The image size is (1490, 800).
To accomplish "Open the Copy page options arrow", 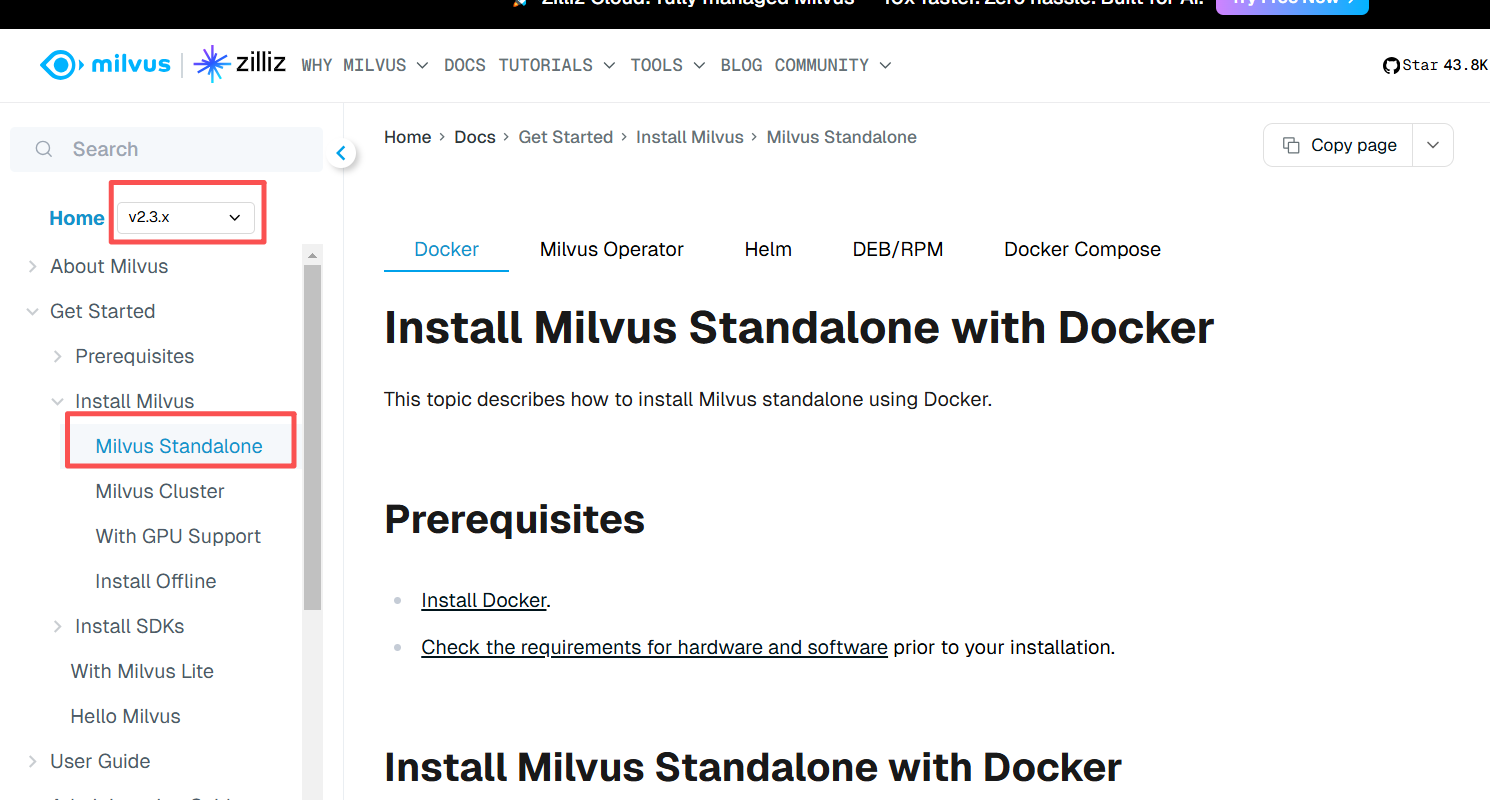I will [1433, 145].
